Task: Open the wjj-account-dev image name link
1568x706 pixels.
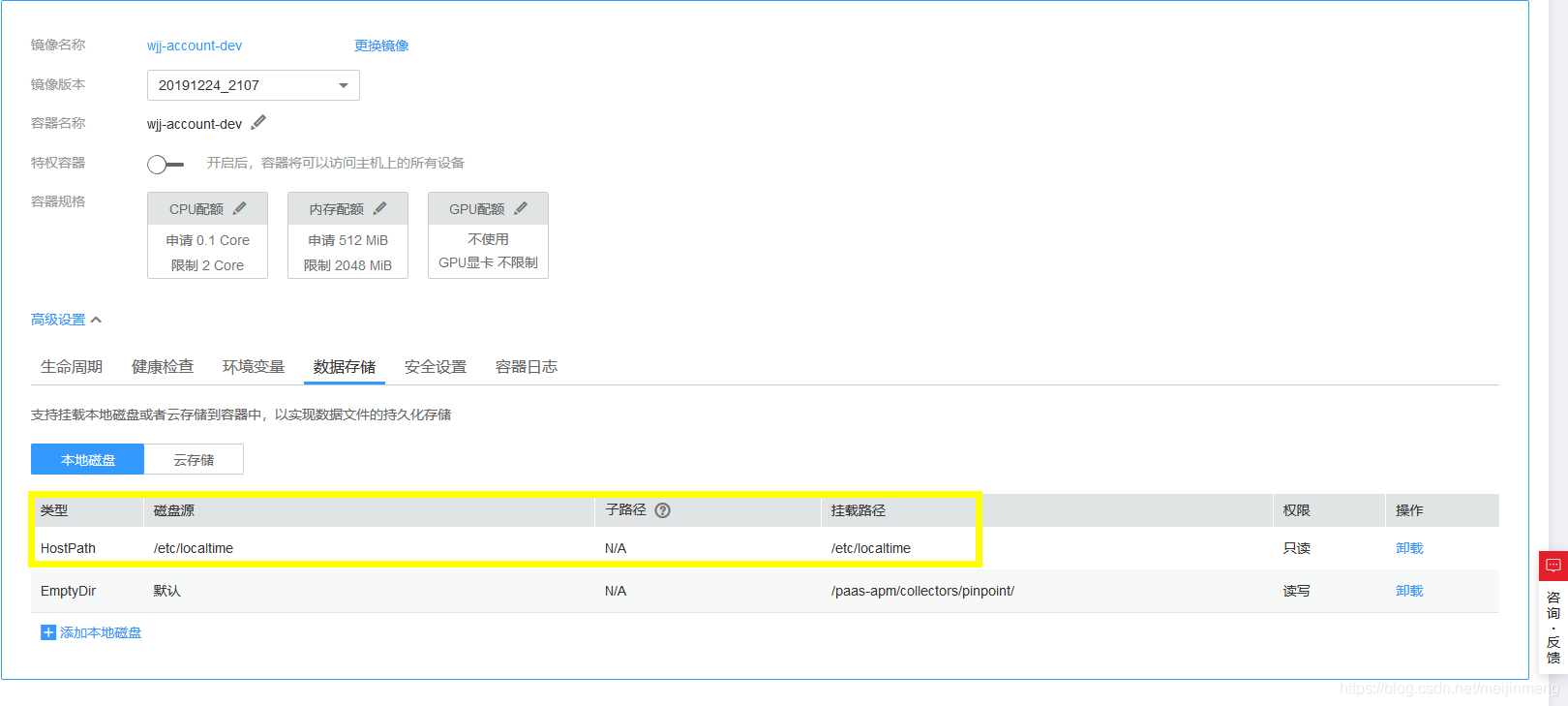Action: tap(195, 46)
